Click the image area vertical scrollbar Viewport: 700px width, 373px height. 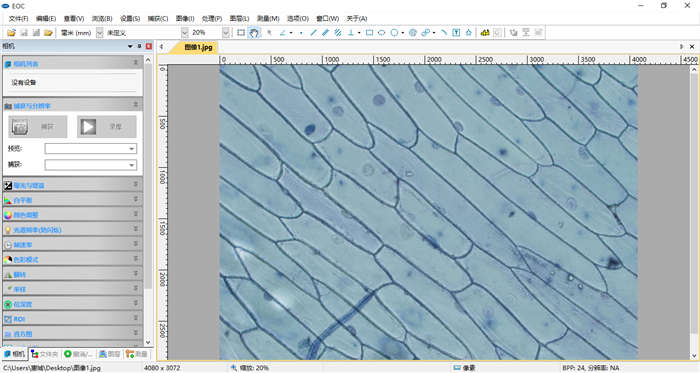[x=694, y=212]
